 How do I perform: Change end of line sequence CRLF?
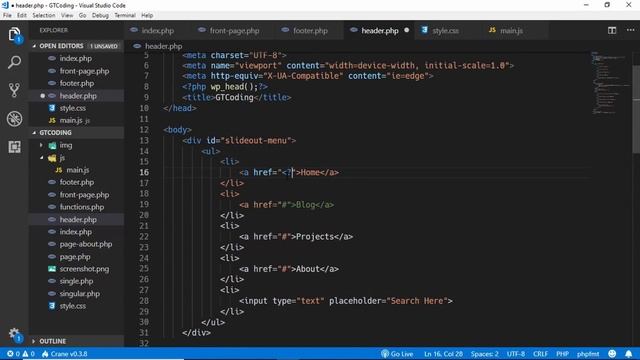click(x=540, y=354)
